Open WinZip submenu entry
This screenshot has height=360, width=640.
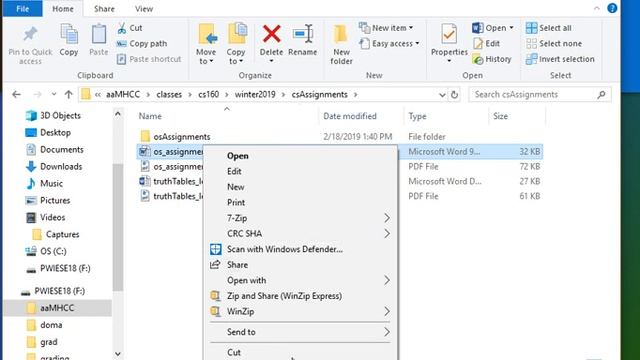tap(300, 311)
